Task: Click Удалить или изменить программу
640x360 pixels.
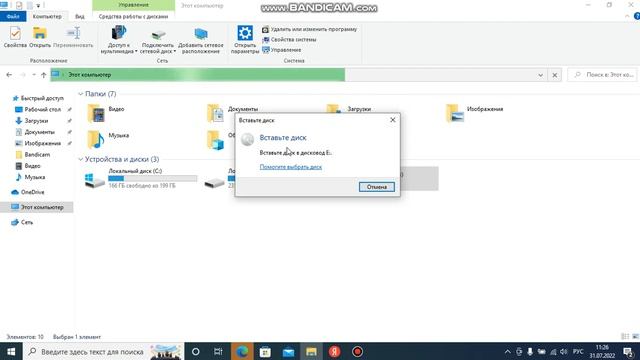Action: point(309,29)
